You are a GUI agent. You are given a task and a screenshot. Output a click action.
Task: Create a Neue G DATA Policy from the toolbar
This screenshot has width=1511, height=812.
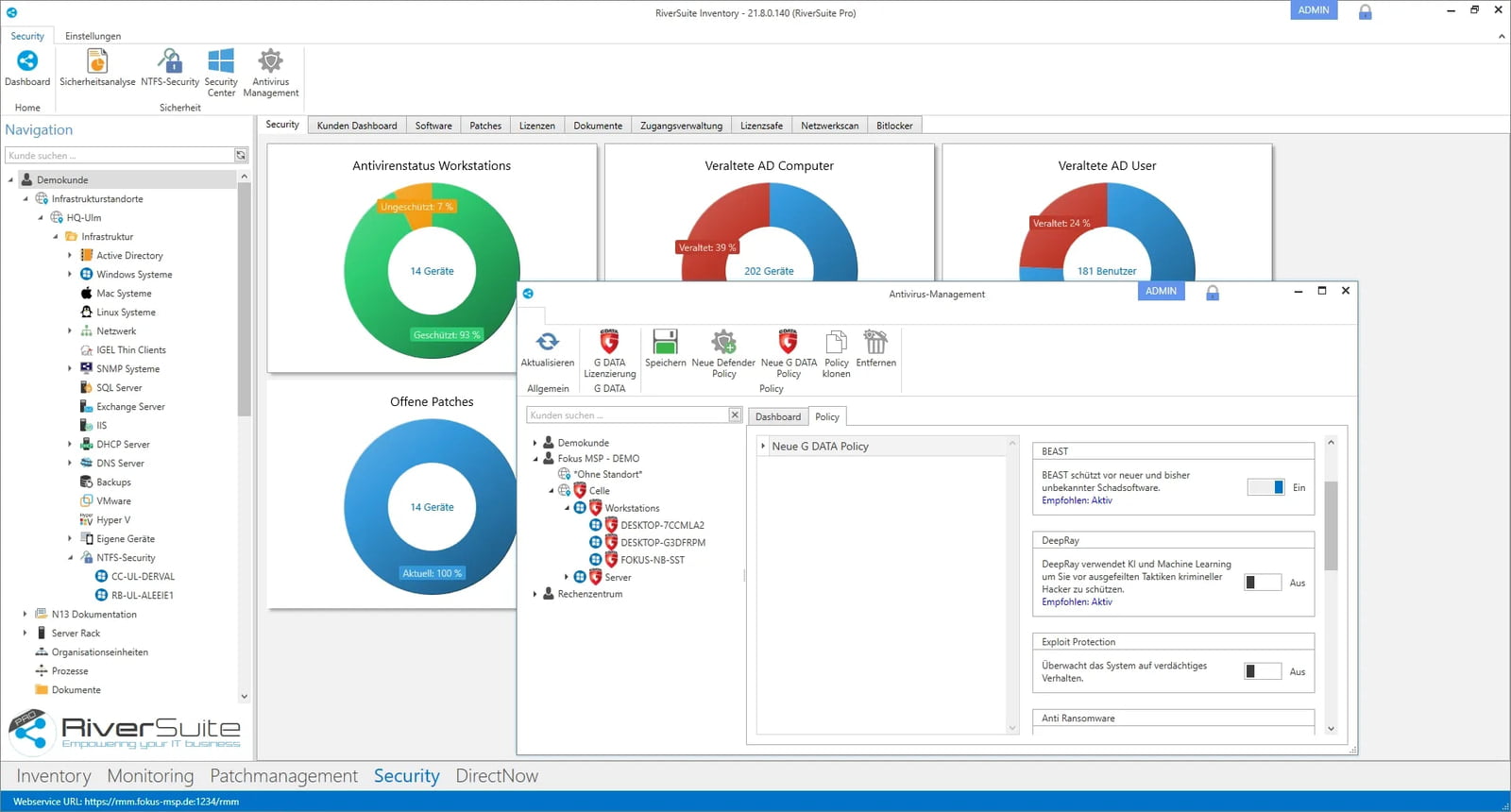(x=789, y=354)
